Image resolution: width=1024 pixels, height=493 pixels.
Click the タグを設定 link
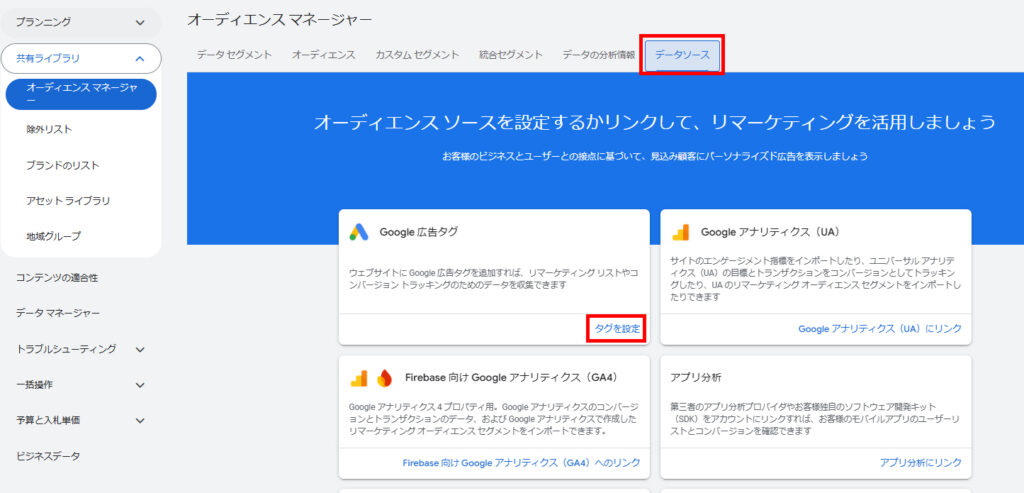click(616, 328)
